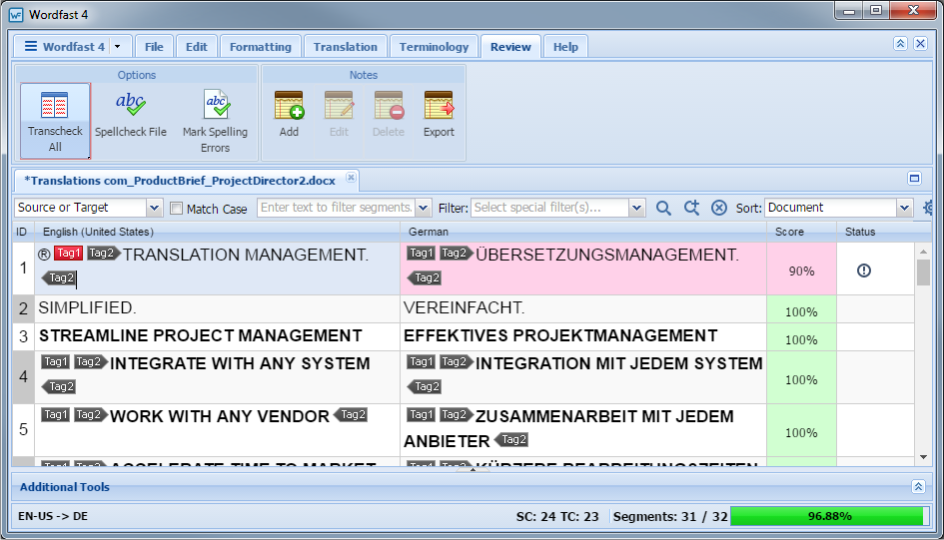Click the red Tag1 in segment 1 source
944x540 pixels.
tap(68, 253)
